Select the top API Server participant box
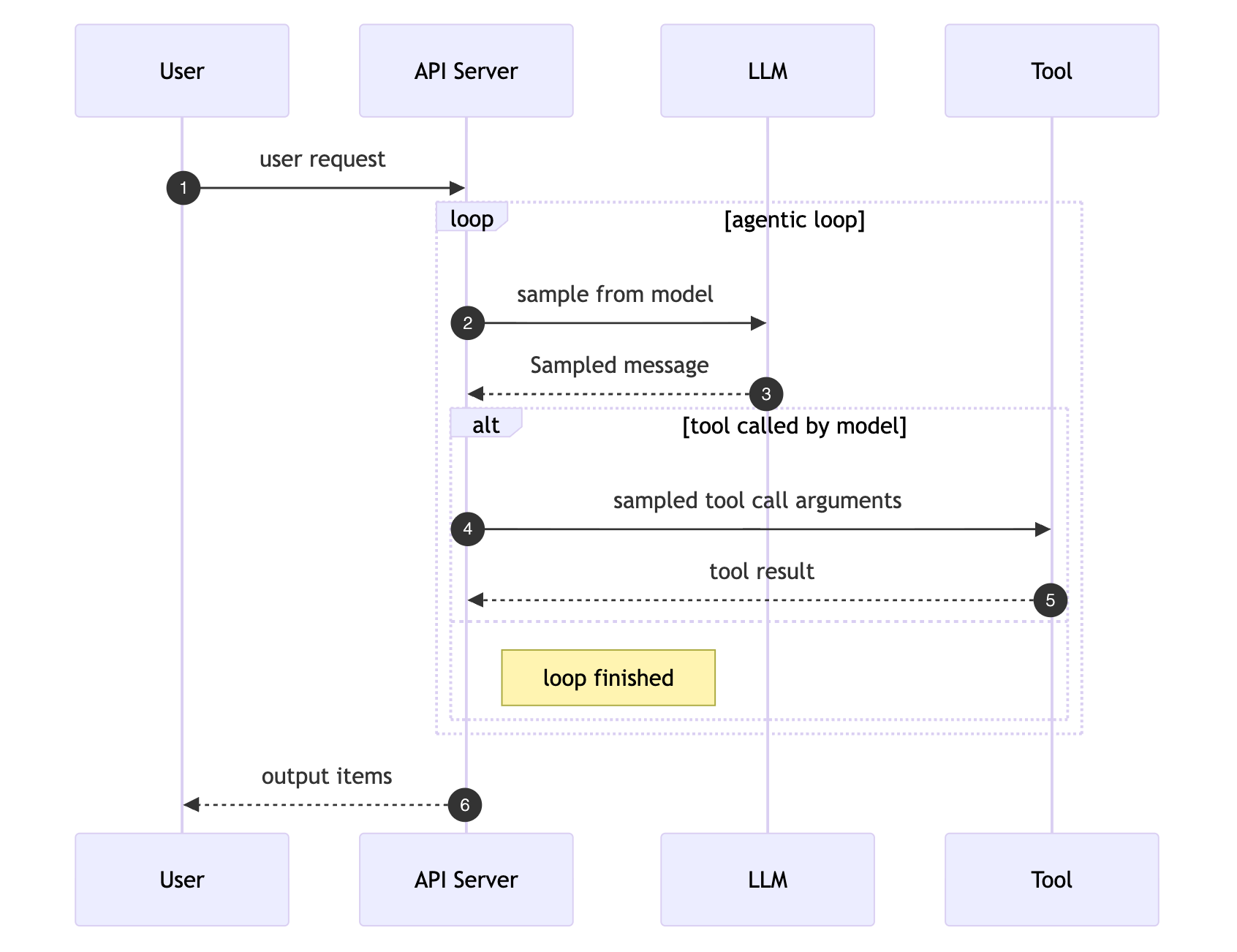The image size is (1237, 952). tap(466, 70)
